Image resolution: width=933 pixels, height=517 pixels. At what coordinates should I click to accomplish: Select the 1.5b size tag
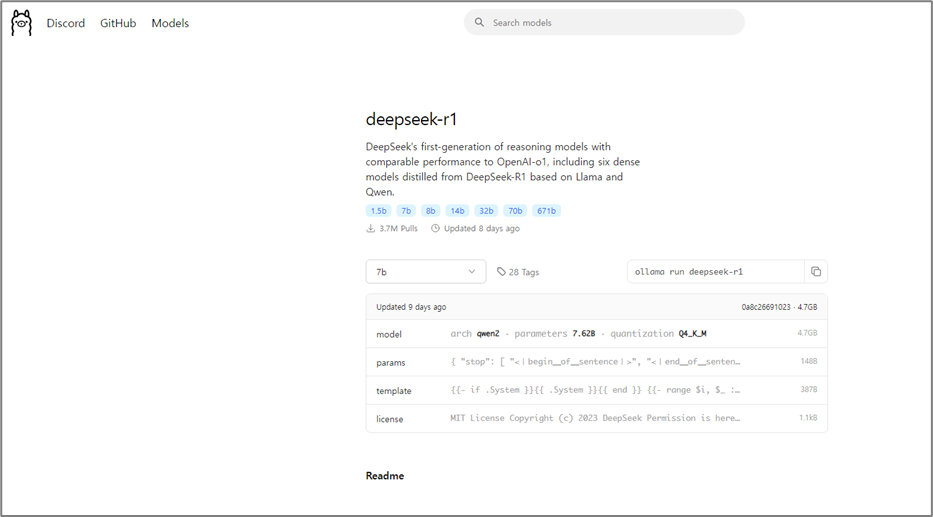[378, 211]
